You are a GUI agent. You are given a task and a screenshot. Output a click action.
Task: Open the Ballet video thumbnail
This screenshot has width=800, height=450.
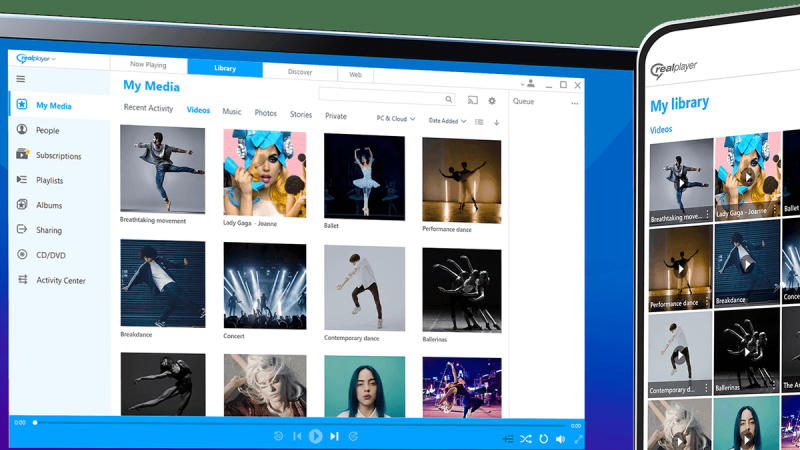point(364,177)
